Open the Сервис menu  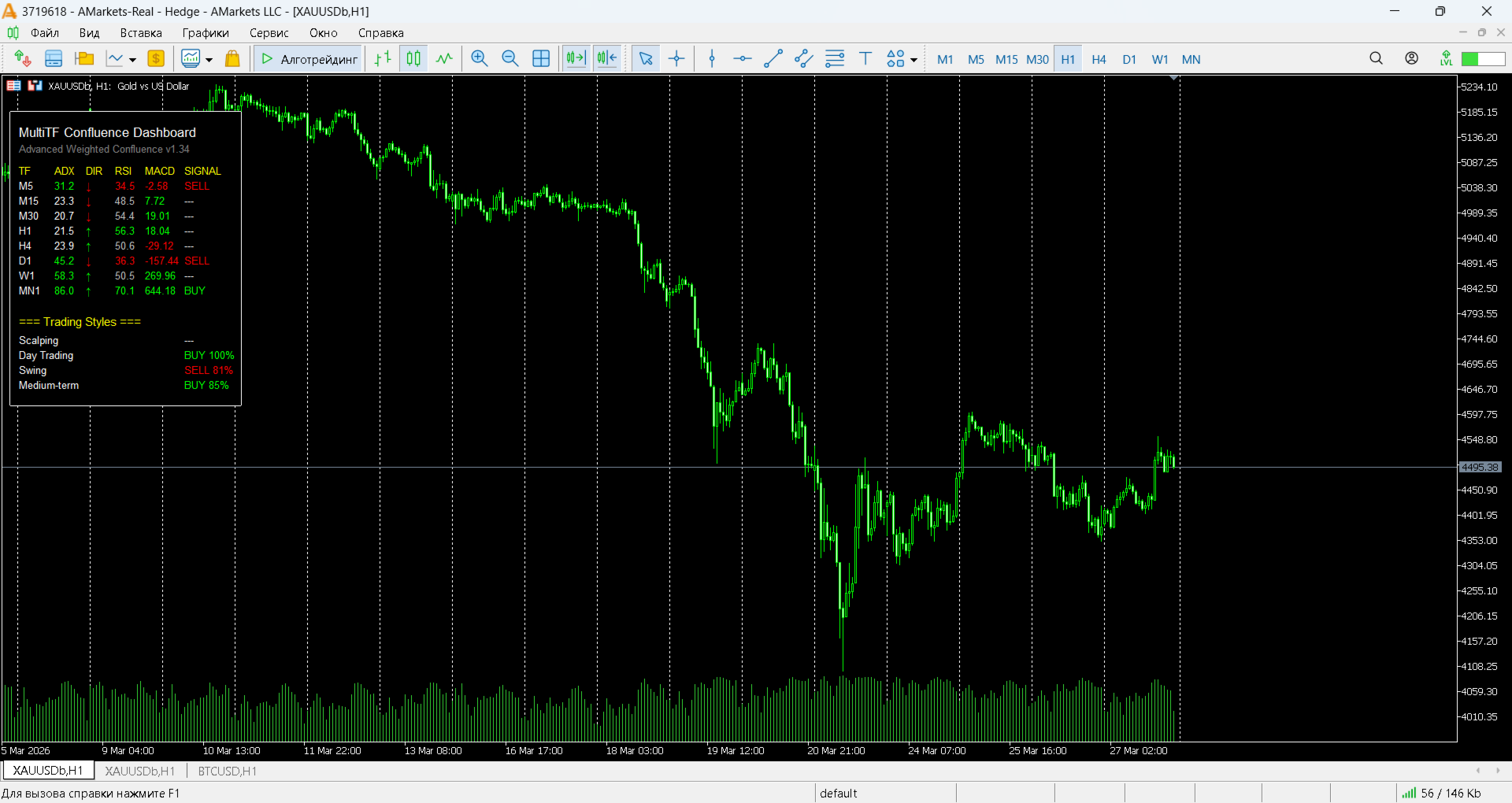pyautogui.click(x=269, y=33)
